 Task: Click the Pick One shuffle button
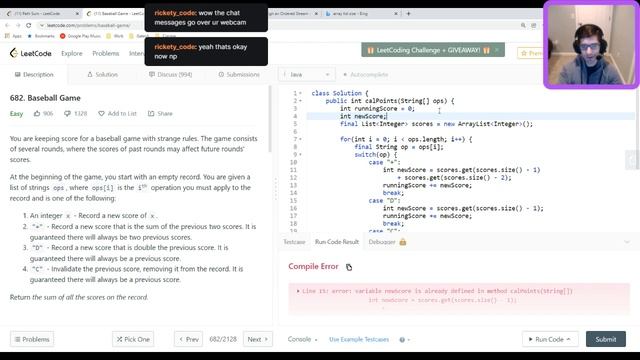tap(133, 339)
